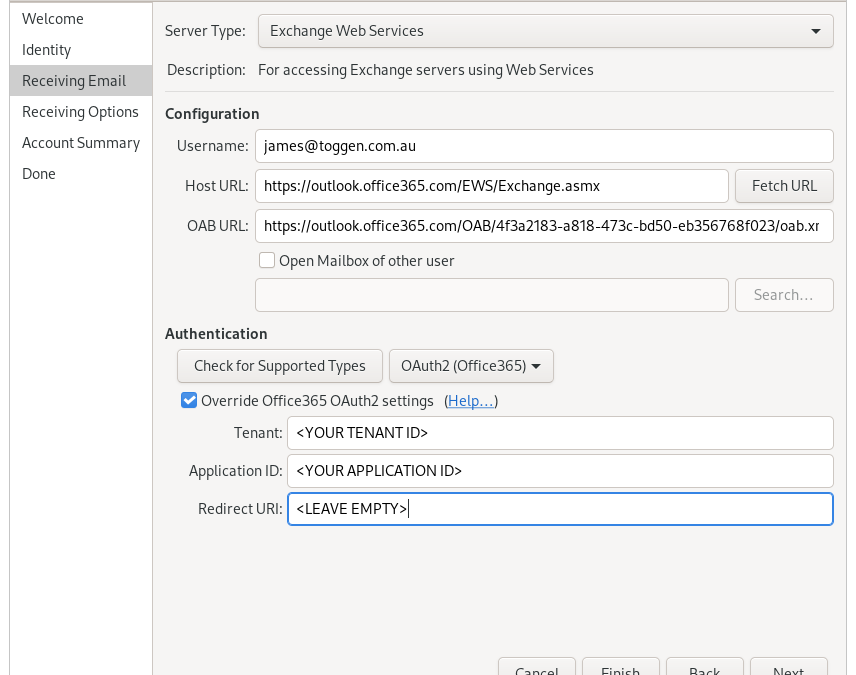This screenshot has width=856, height=675.
Task: Select Receiving Email in sidebar
Action: [74, 81]
